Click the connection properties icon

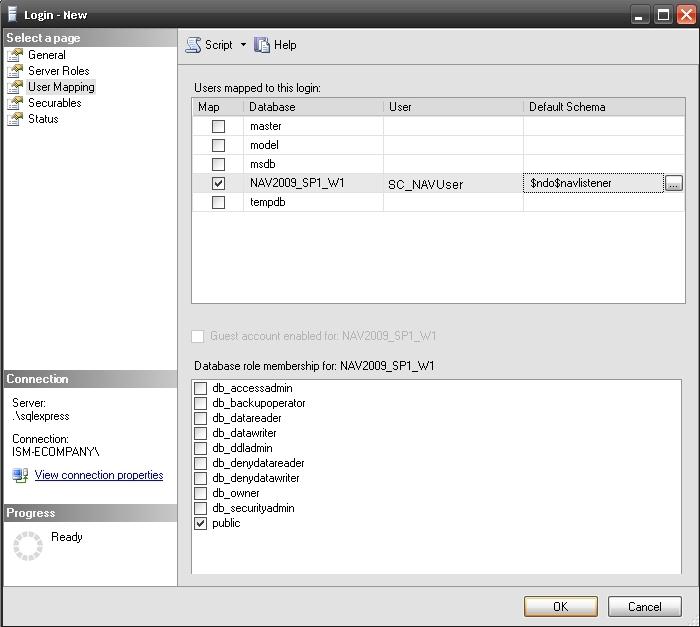tap(20, 476)
